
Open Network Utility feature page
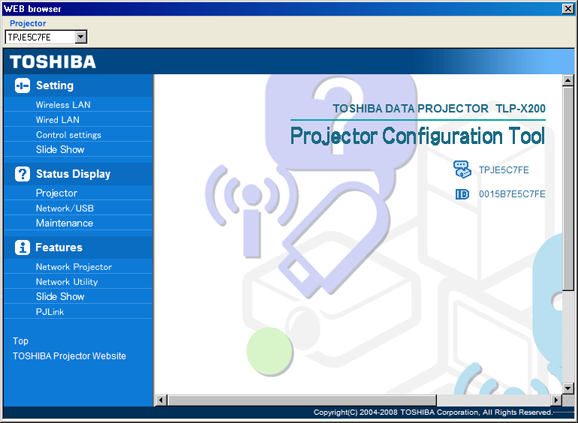pyautogui.click(x=67, y=282)
